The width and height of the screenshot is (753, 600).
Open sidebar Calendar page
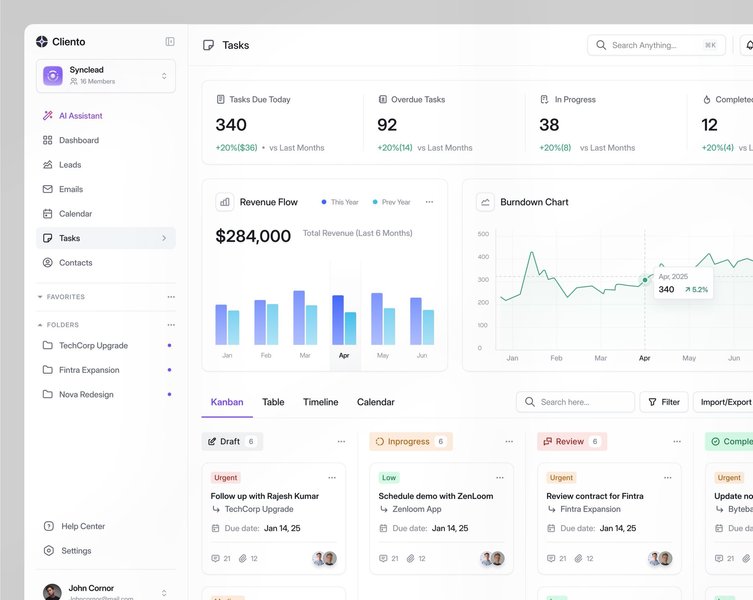point(67,214)
